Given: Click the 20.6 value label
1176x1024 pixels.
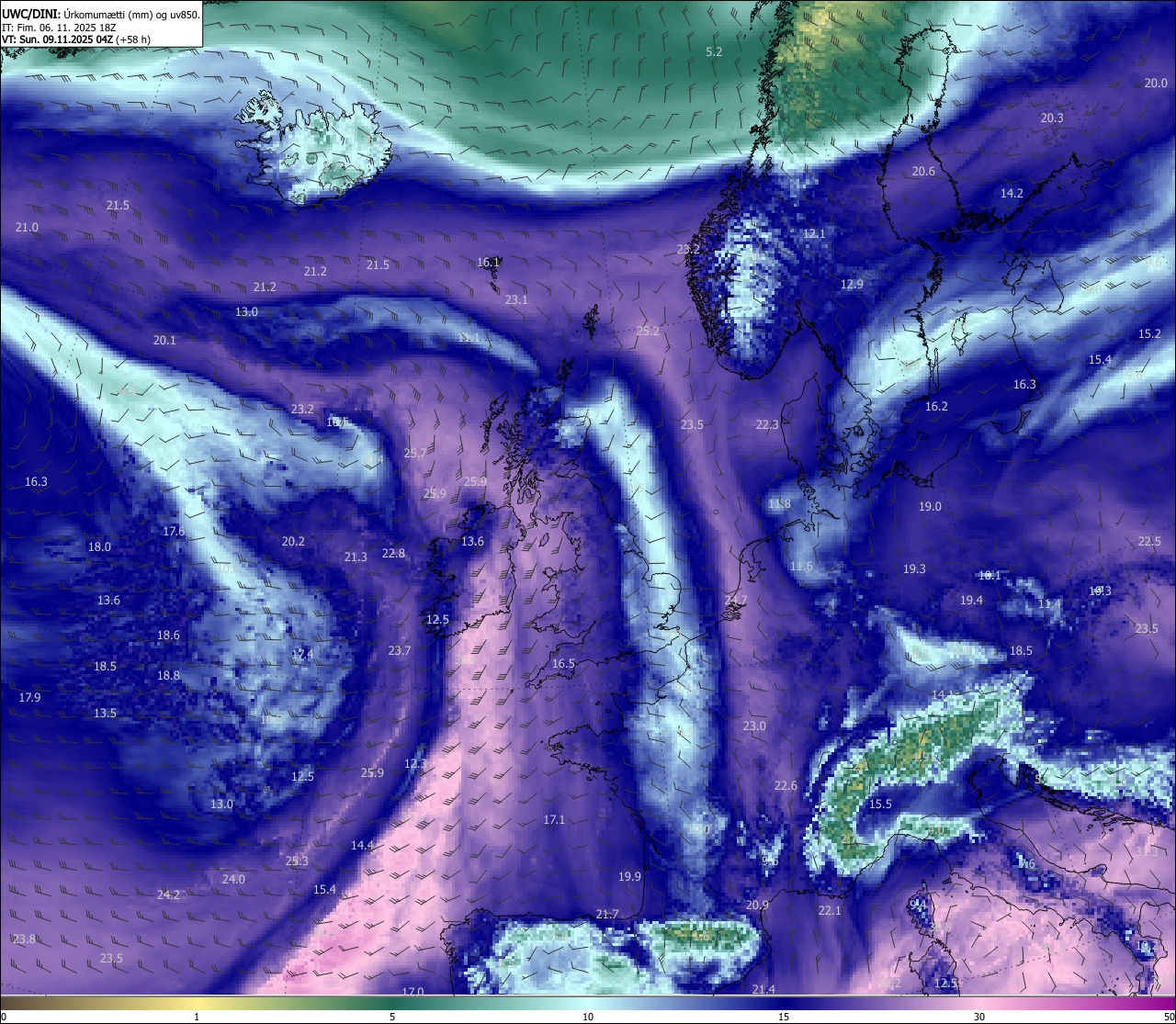Looking at the screenshot, I should click(923, 172).
